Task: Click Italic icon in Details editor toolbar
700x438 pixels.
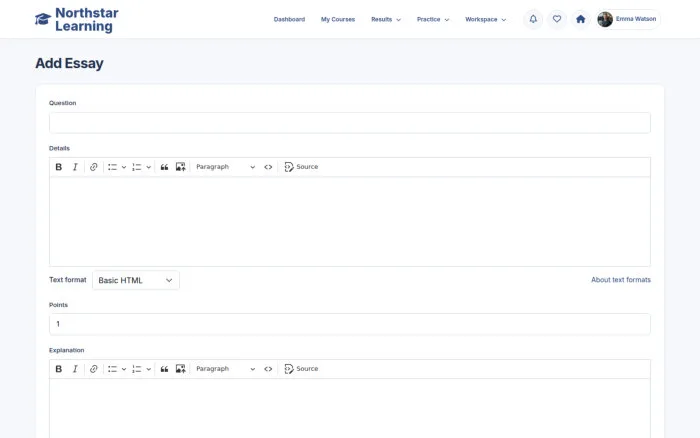Action: (75, 167)
